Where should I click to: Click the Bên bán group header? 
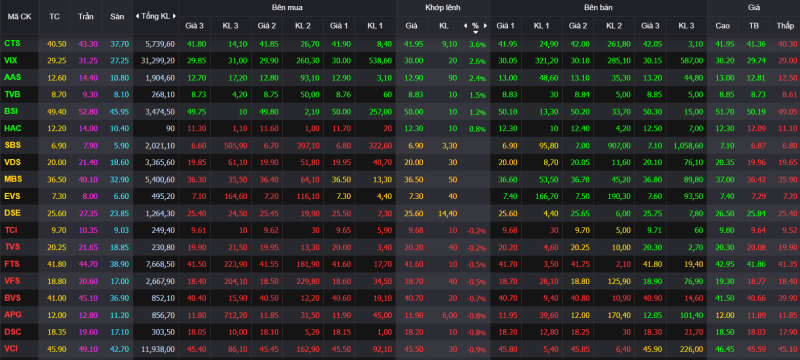(x=598, y=8)
